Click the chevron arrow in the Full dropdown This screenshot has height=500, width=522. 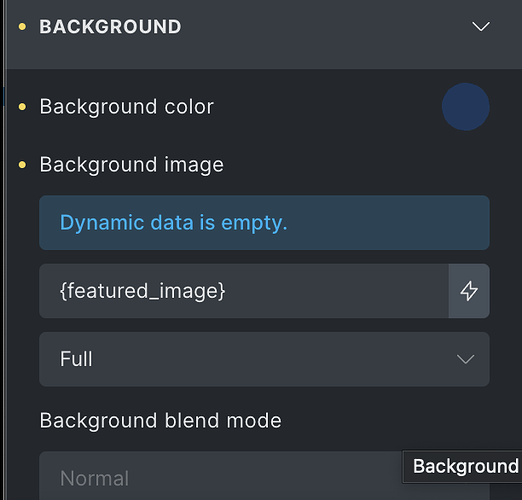tap(465, 360)
